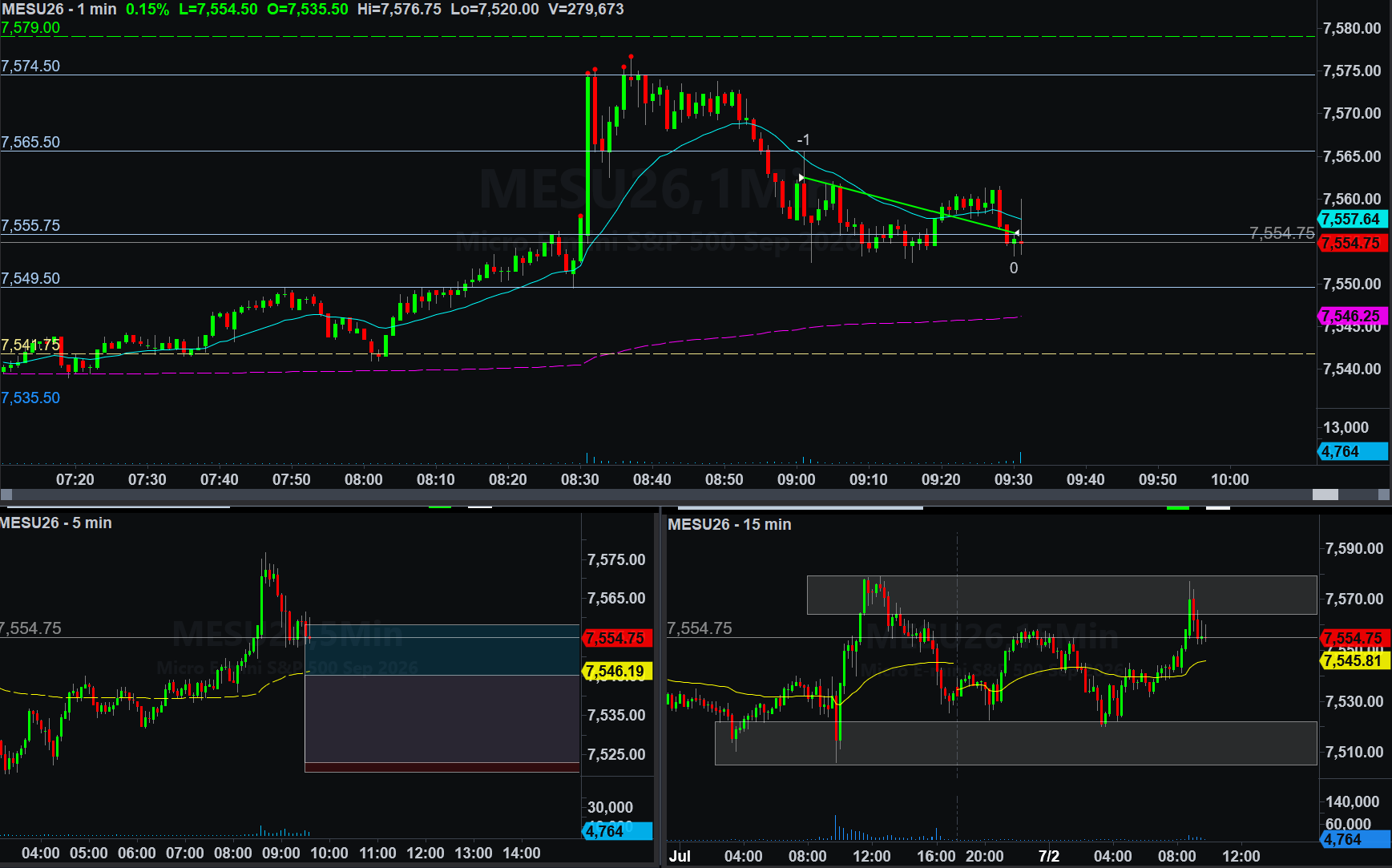1392x868 pixels.
Task: Click the Hi=7,576.75 header value
Action: point(399,10)
